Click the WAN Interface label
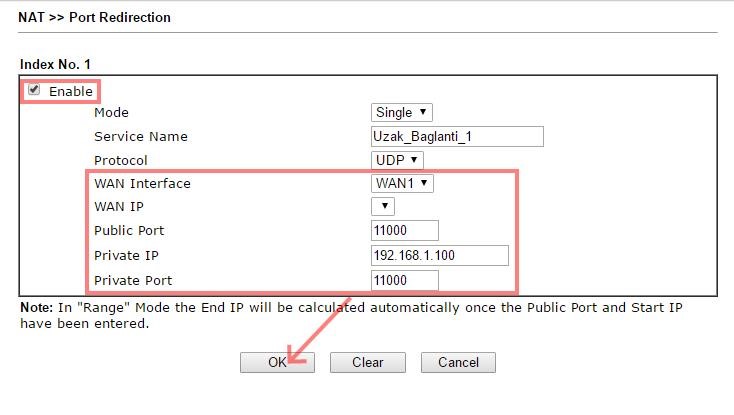734x415 pixels. (x=142, y=184)
